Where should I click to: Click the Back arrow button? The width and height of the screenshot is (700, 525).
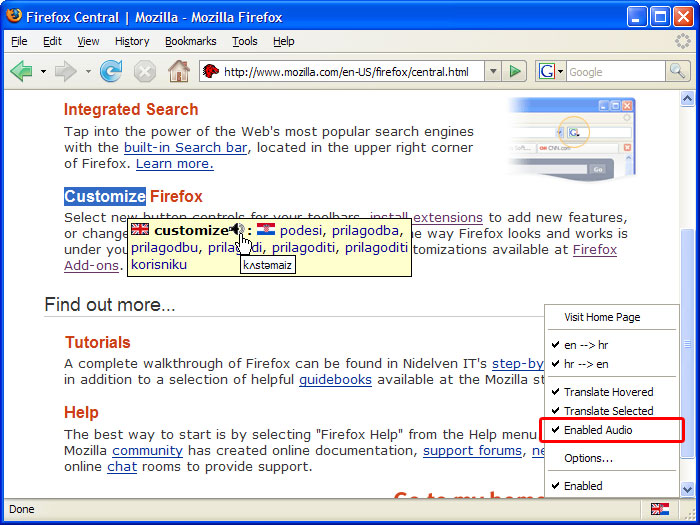pos(21,71)
